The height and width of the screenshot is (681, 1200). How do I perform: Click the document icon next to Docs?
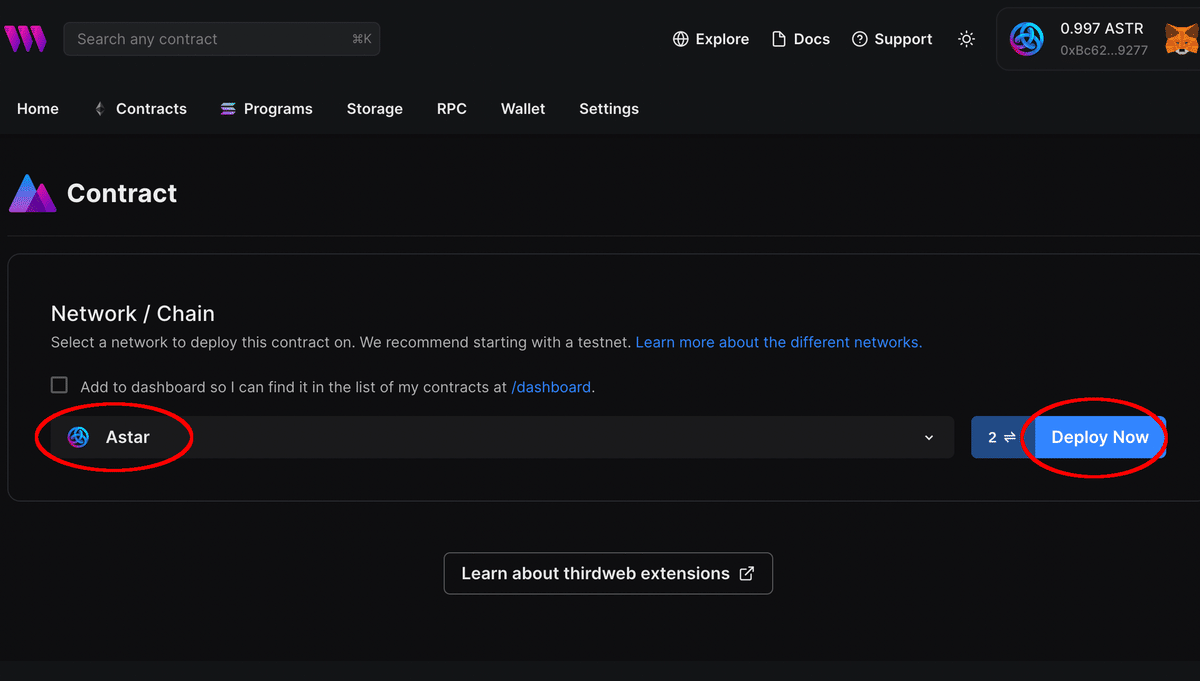tap(779, 39)
